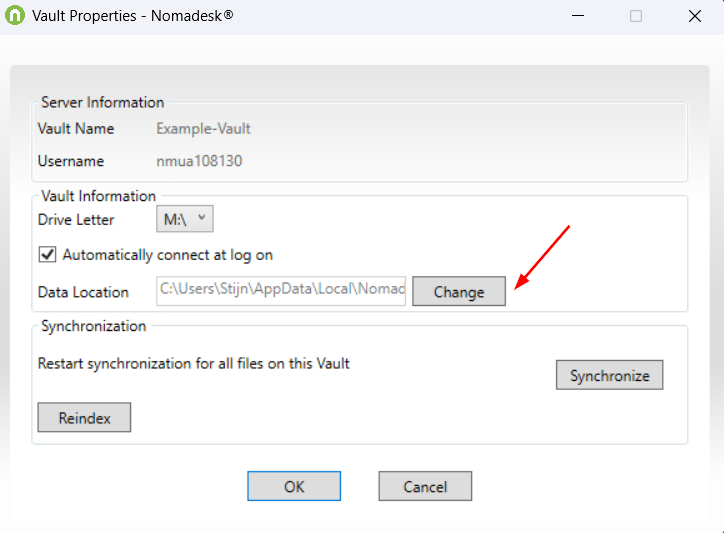
Task: Click the disabled maximize window button
Action: pos(636,16)
